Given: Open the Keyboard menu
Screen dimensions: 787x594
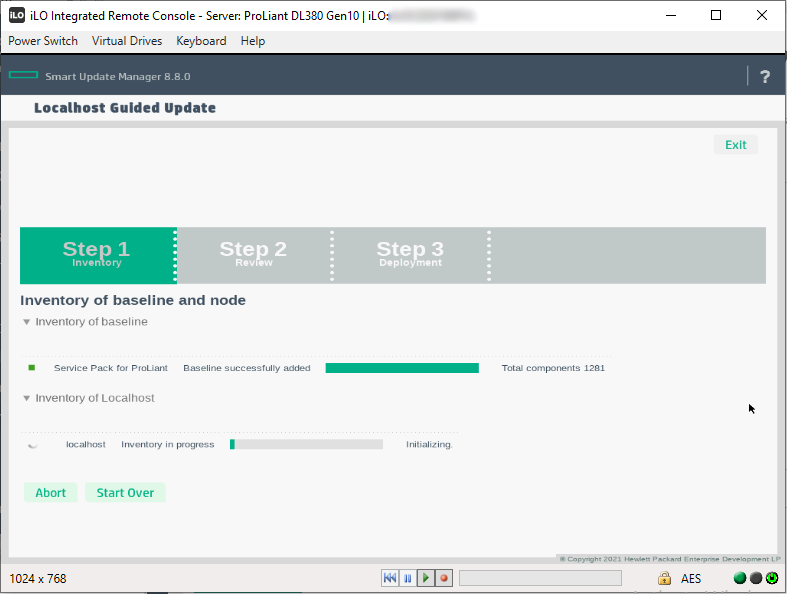Looking at the screenshot, I should pyautogui.click(x=201, y=41).
